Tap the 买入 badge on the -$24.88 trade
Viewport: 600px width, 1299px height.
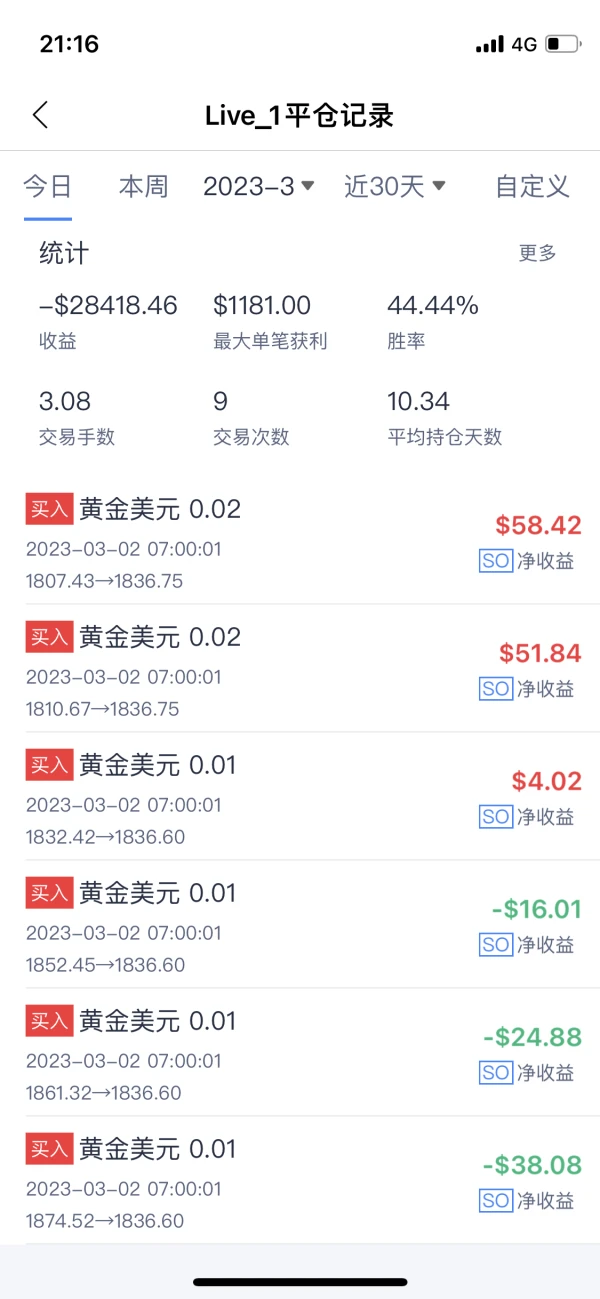point(48,1021)
